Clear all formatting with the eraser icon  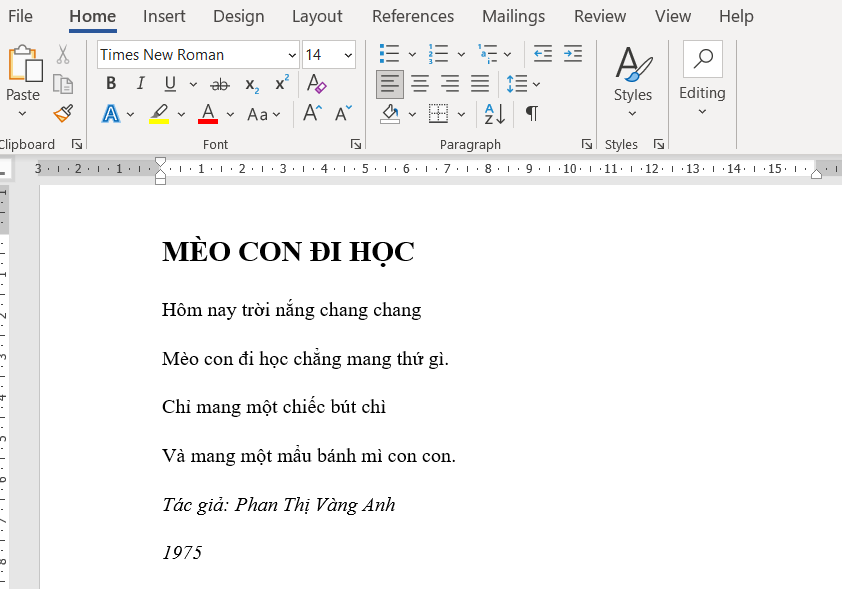pos(316,84)
